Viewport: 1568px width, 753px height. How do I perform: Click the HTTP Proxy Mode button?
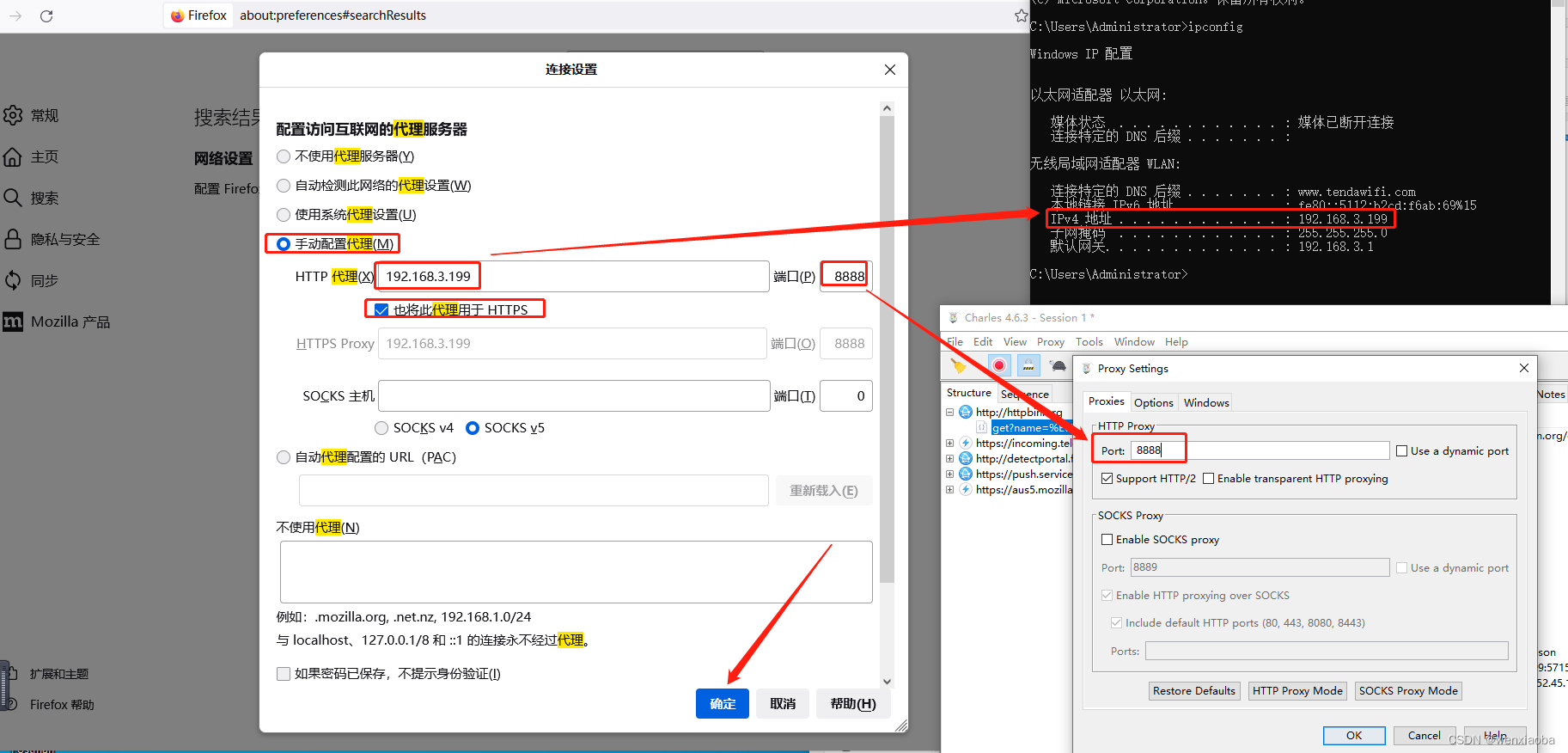point(1297,691)
